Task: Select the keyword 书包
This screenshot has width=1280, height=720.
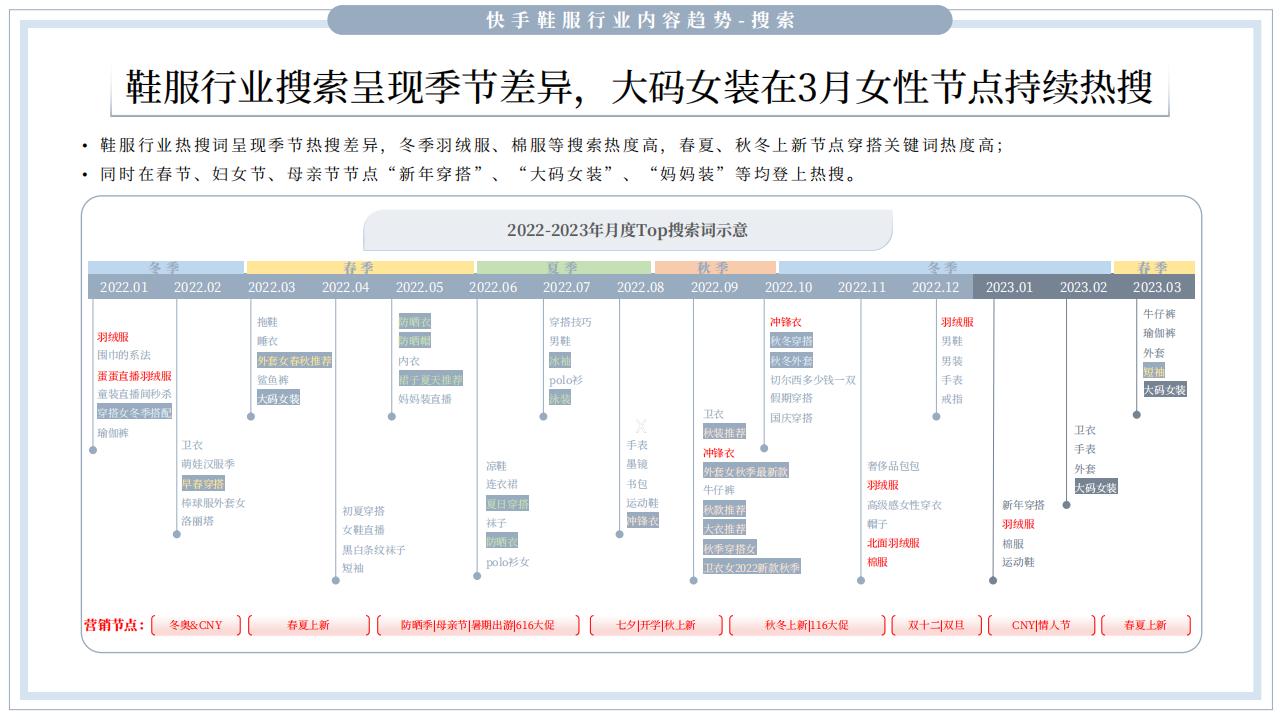Action: click(x=637, y=484)
